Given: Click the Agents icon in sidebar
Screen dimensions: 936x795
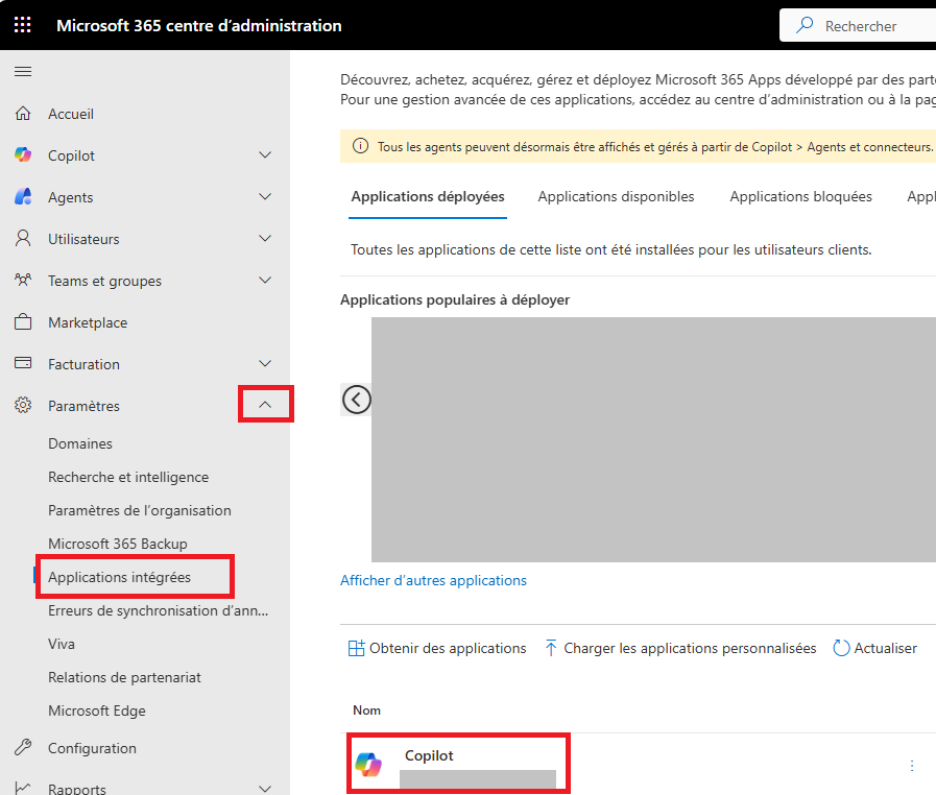Looking at the screenshot, I should pos(23,197).
